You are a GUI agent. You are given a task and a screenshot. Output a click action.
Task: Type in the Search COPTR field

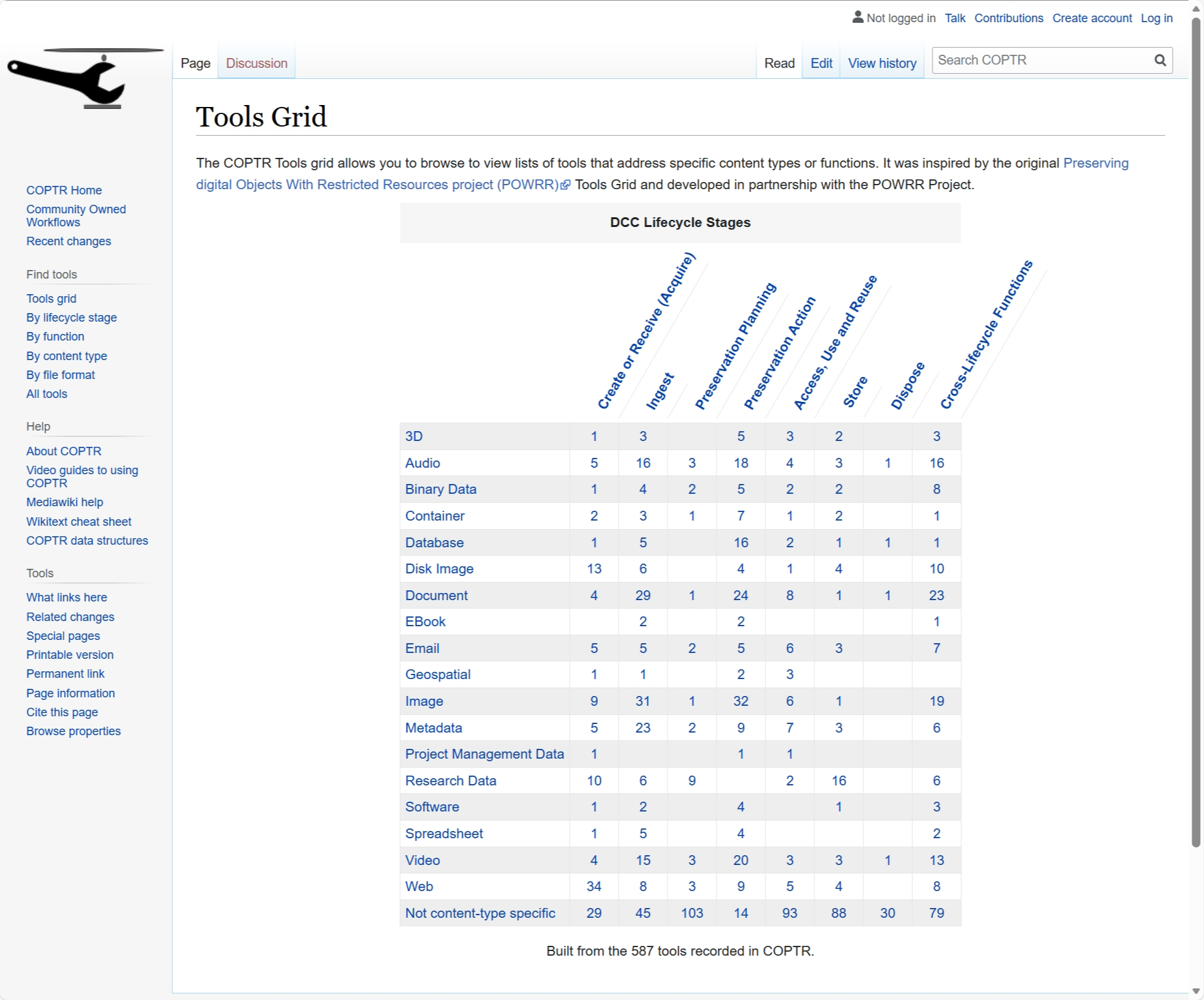[x=1042, y=60]
